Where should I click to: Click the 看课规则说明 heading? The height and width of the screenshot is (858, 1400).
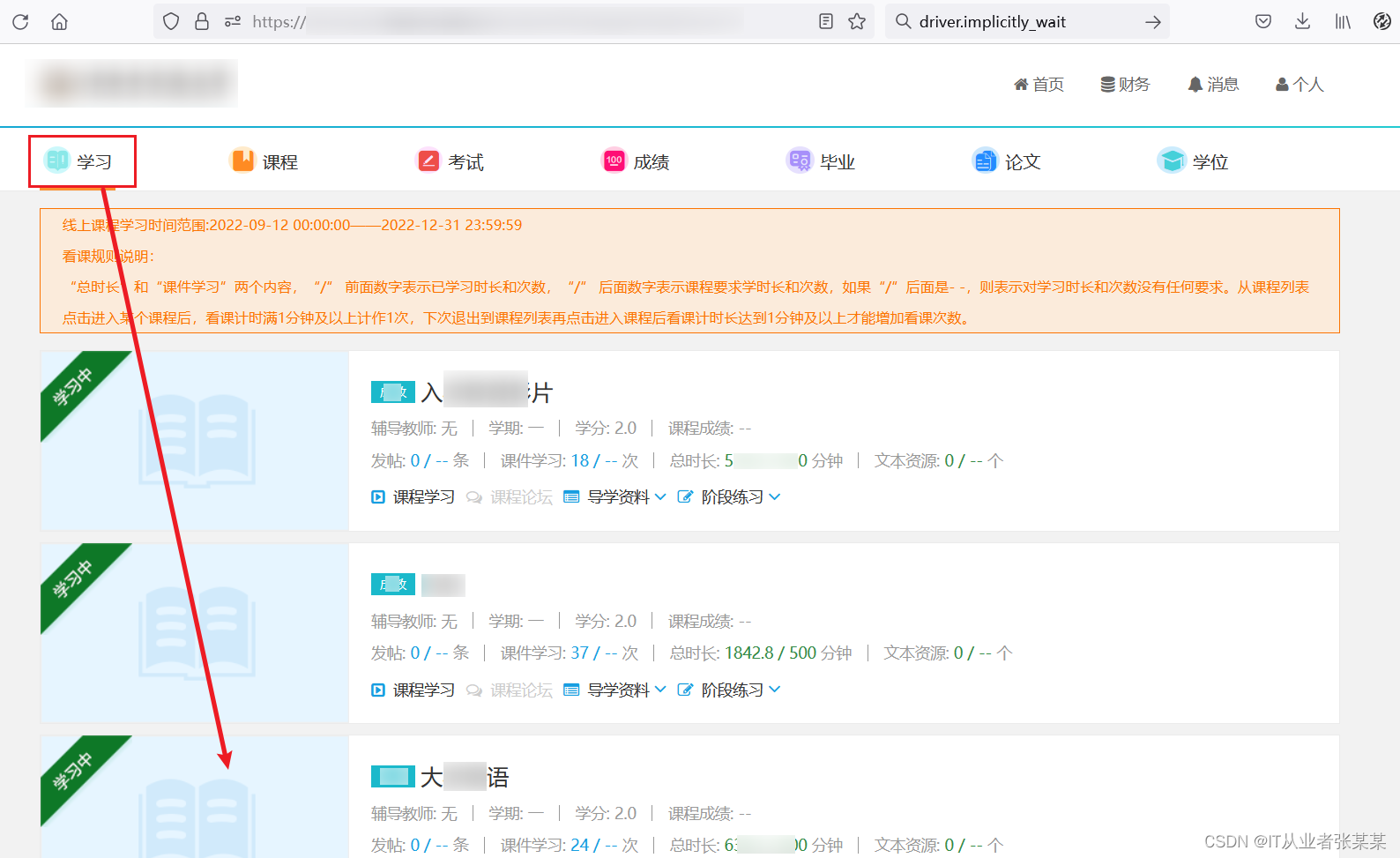108,256
